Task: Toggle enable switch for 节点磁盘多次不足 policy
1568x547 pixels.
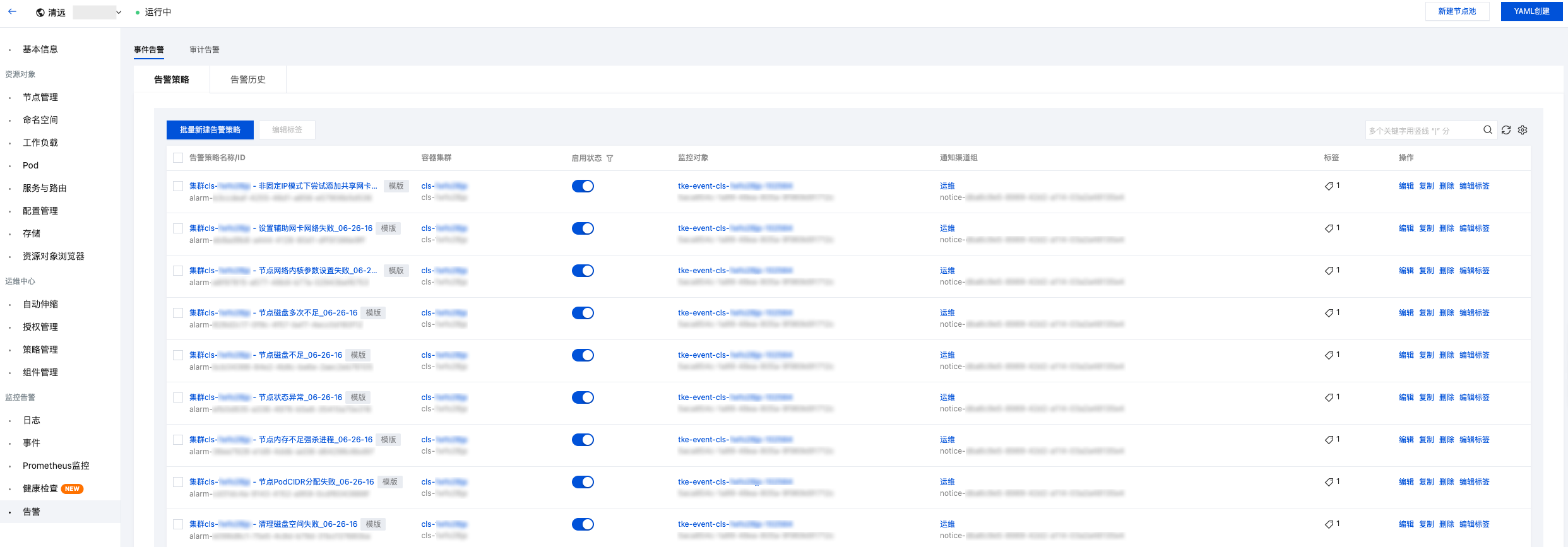Action: (583, 313)
